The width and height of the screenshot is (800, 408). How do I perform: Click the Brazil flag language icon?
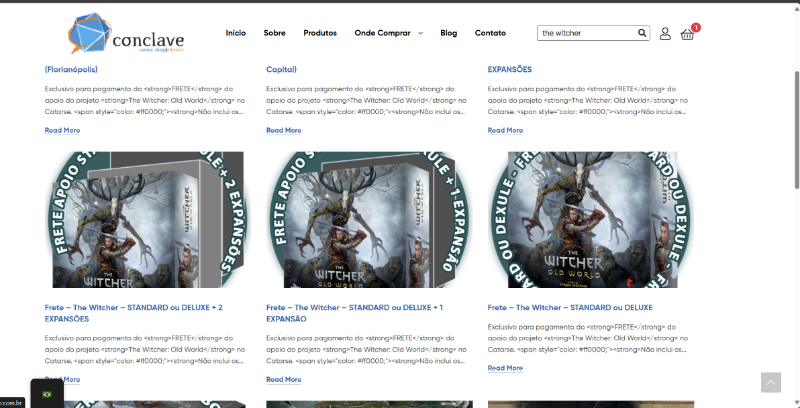(47, 394)
